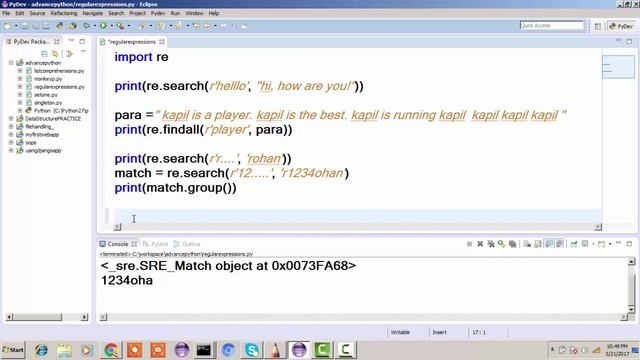Viewport: 640px width, 360px height.
Task: Toggle Scroll Lock in console toolbar
Action: (538, 244)
